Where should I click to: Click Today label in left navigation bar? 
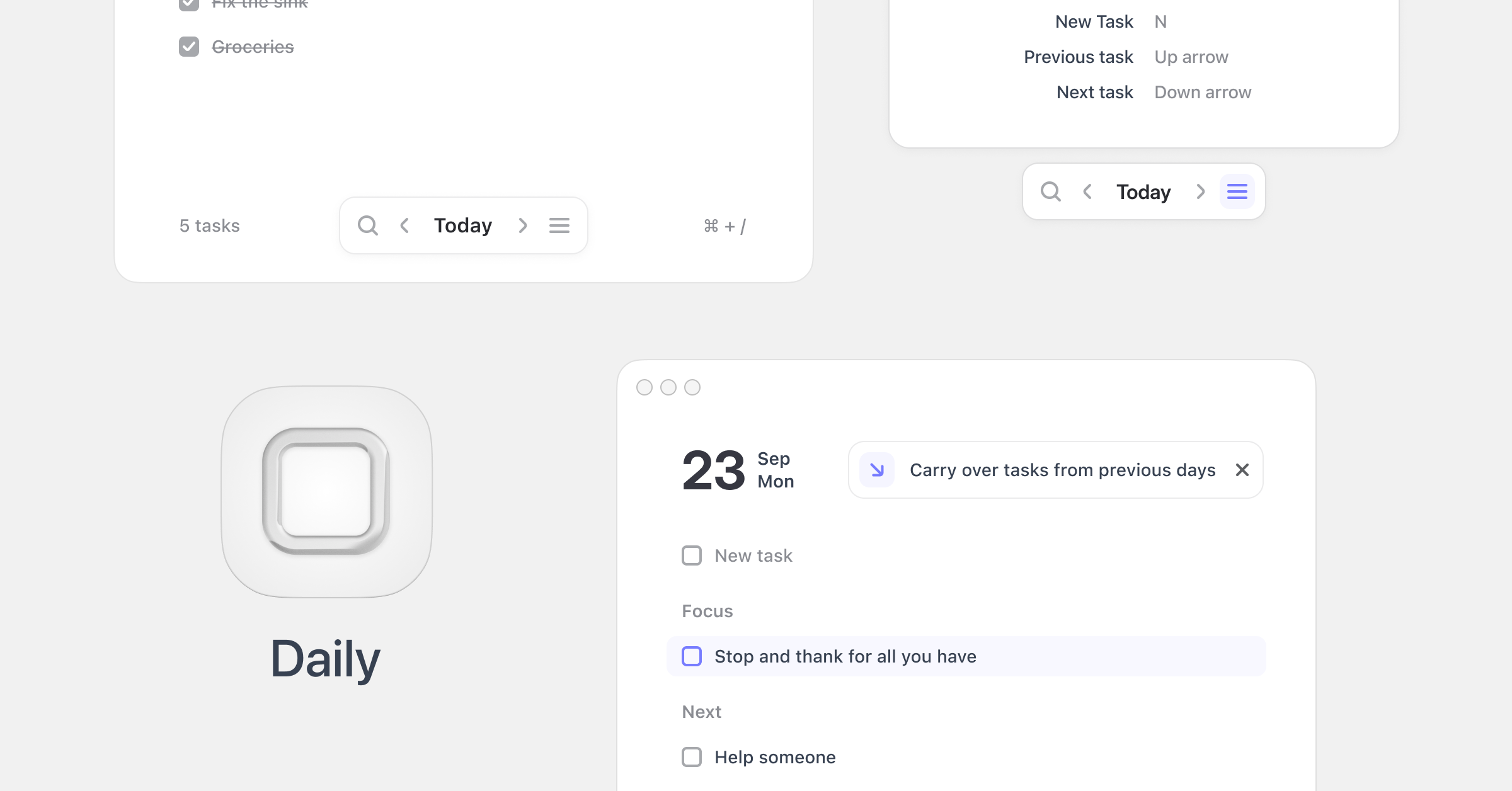tap(463, 225)
